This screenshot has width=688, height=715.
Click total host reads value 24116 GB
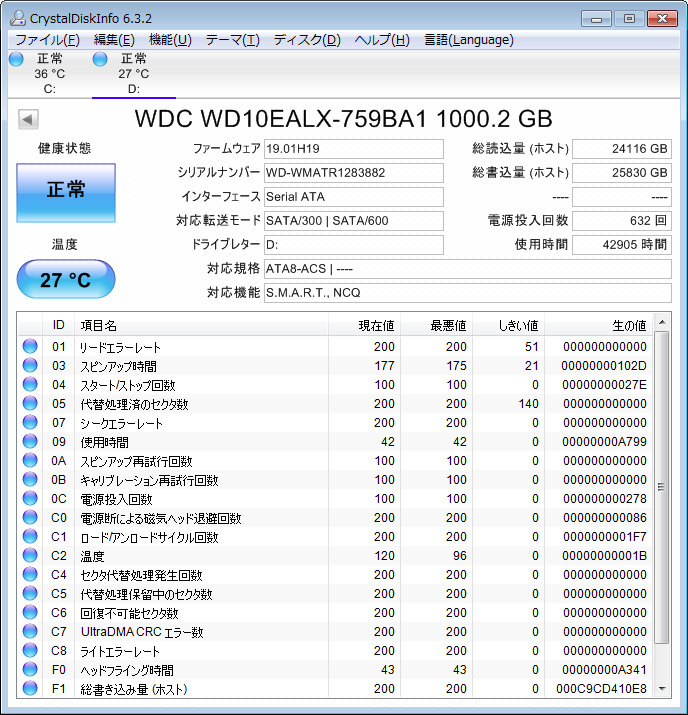621,149
